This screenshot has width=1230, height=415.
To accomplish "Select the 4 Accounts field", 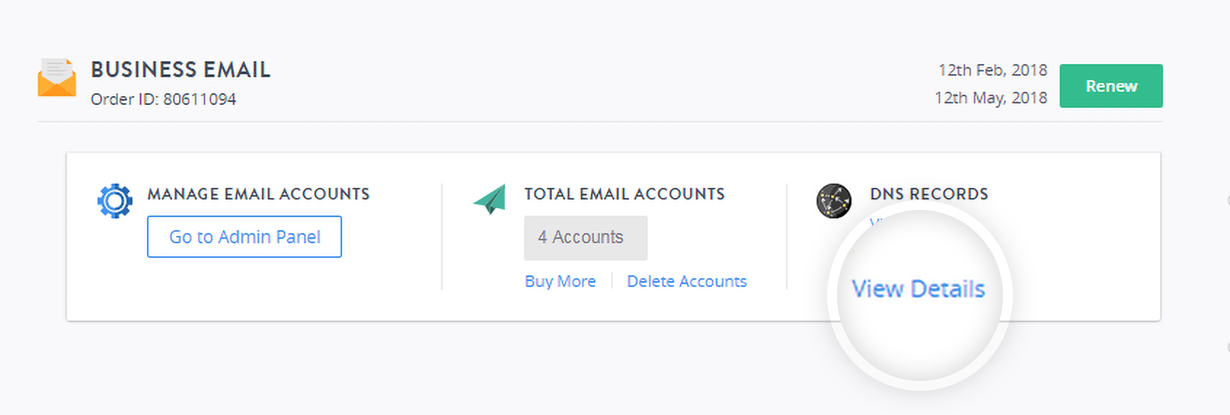I will [586, 238].
